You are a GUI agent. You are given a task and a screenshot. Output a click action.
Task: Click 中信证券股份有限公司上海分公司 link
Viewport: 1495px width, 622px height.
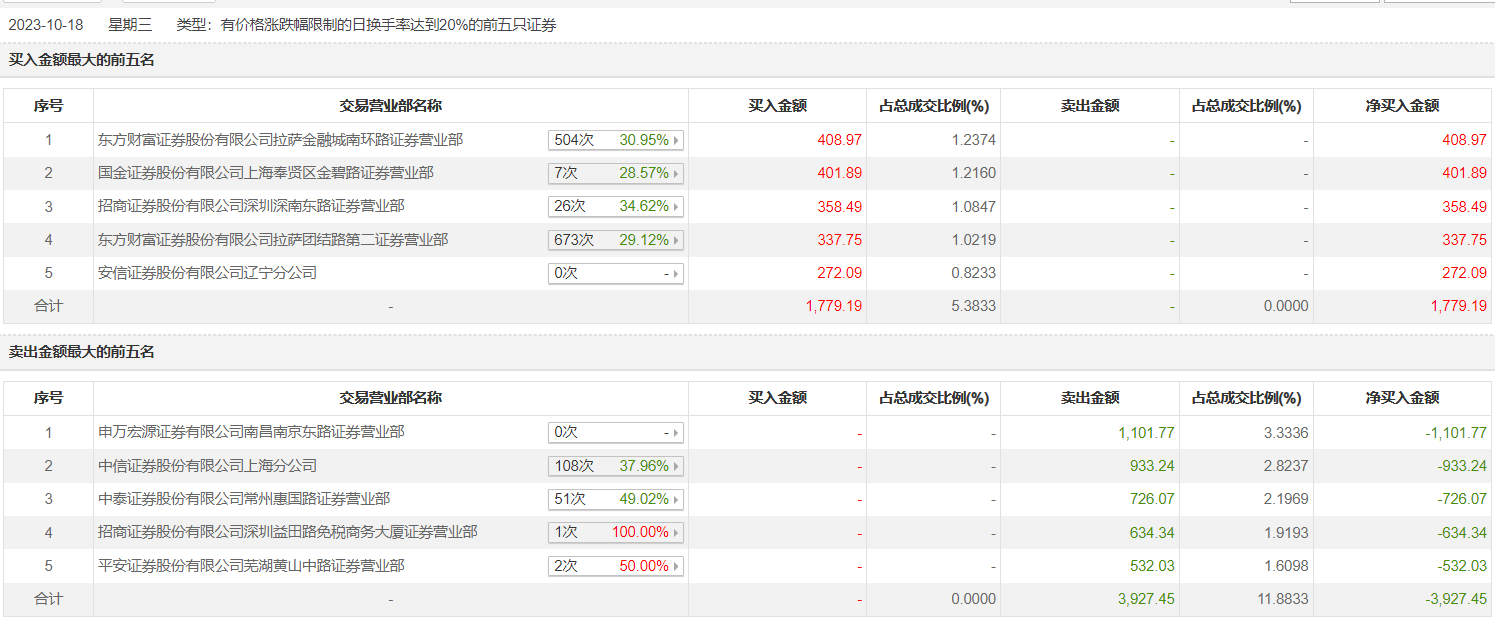[207, 466]
